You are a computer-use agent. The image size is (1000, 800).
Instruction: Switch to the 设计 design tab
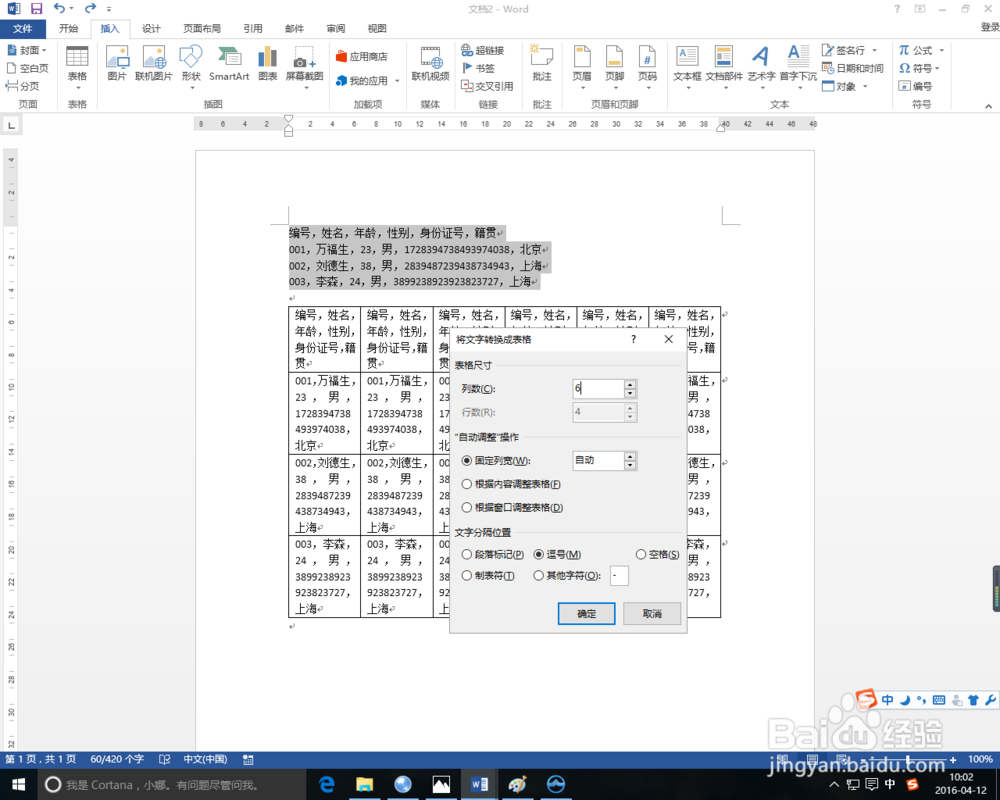(151, 28)
